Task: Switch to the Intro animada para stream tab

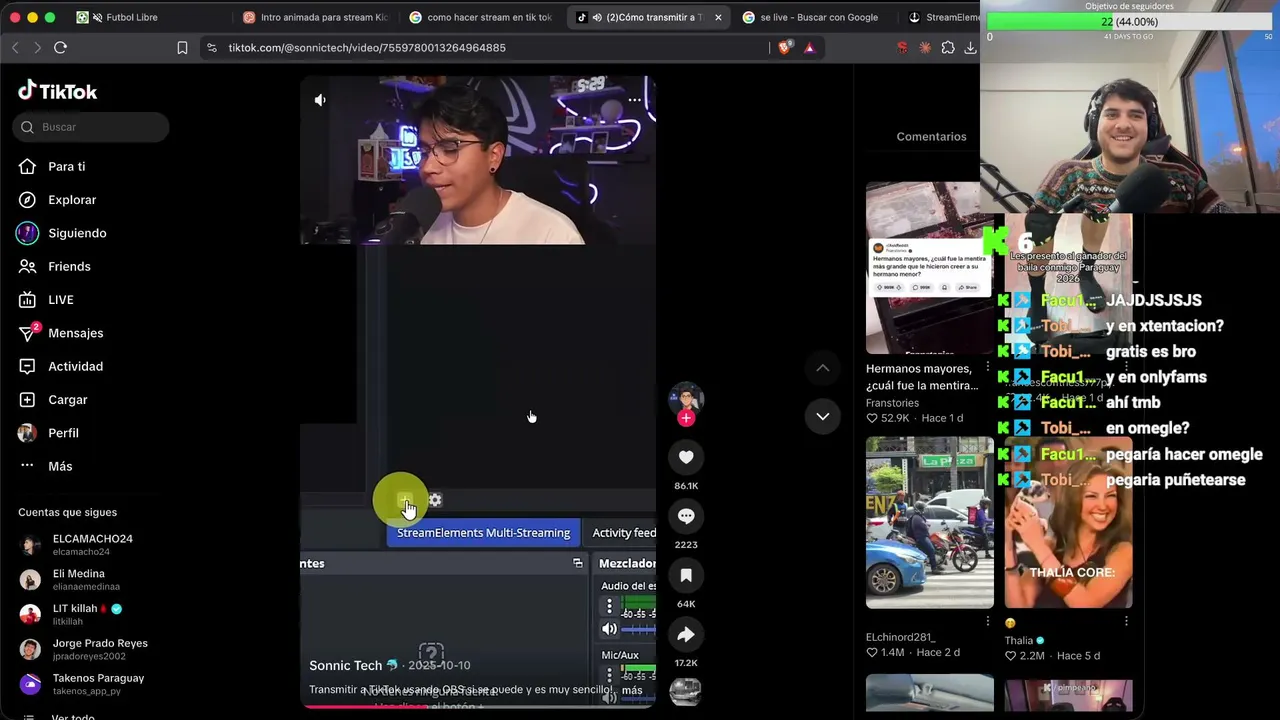Action: coord(316,17)
